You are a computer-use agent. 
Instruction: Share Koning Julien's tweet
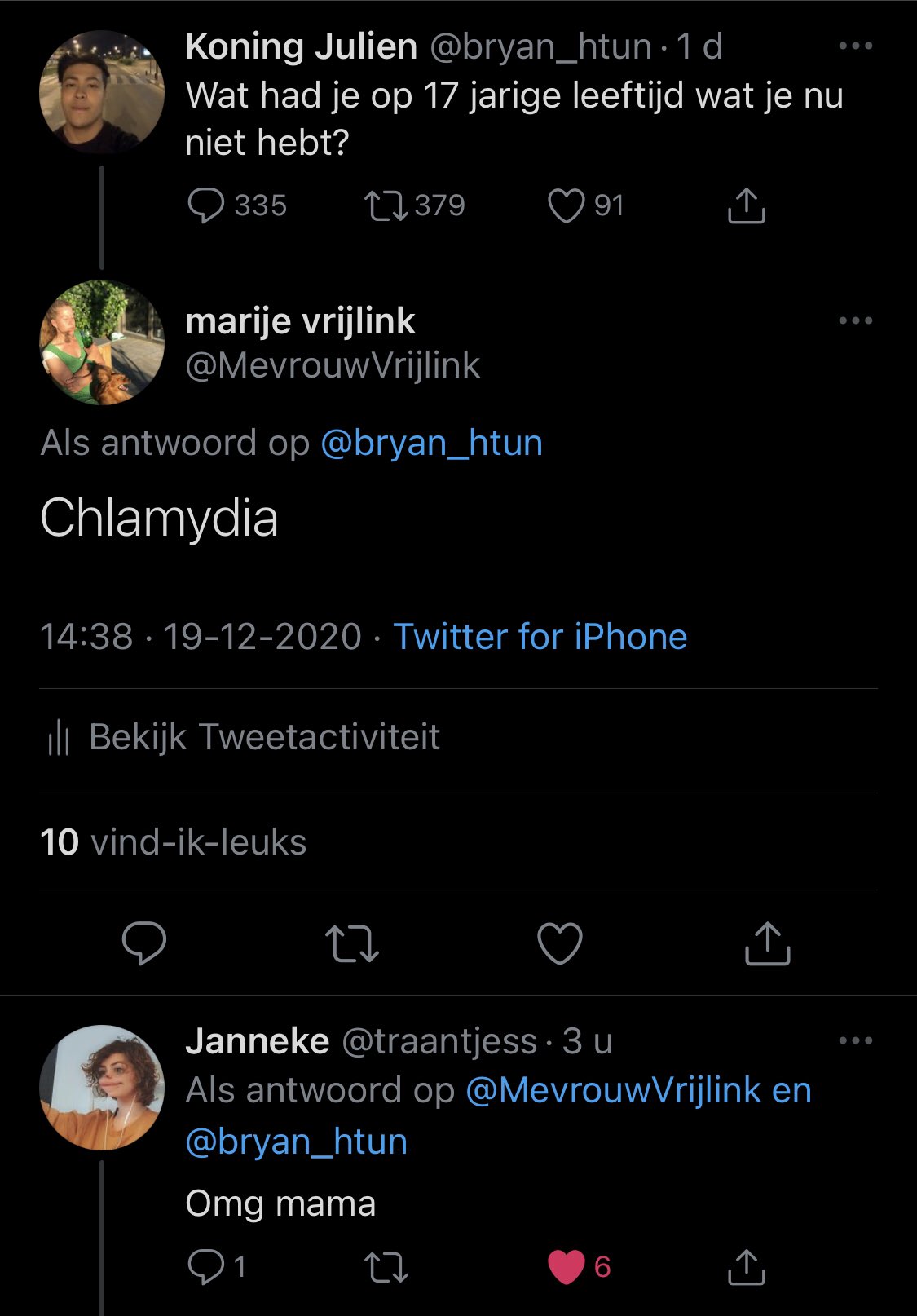746,206
